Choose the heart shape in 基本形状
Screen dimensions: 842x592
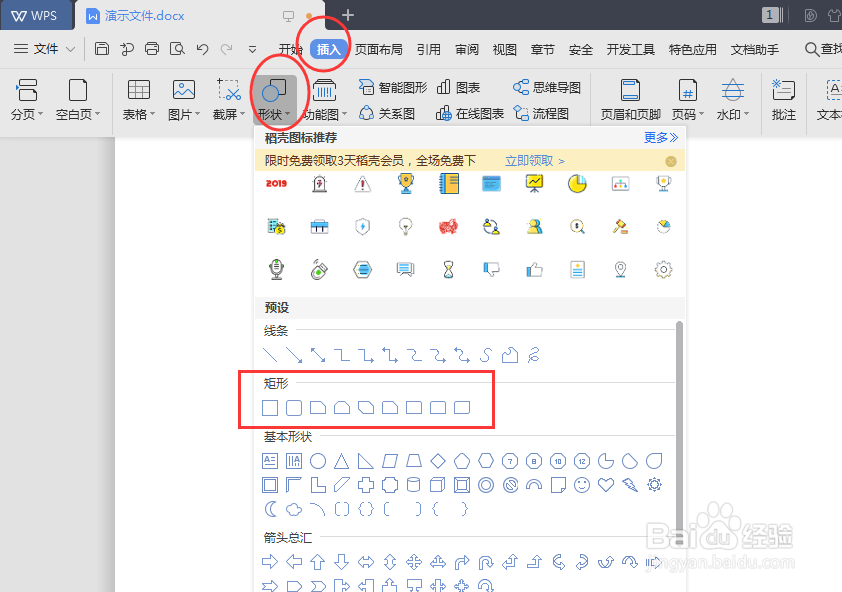[606, 485]
